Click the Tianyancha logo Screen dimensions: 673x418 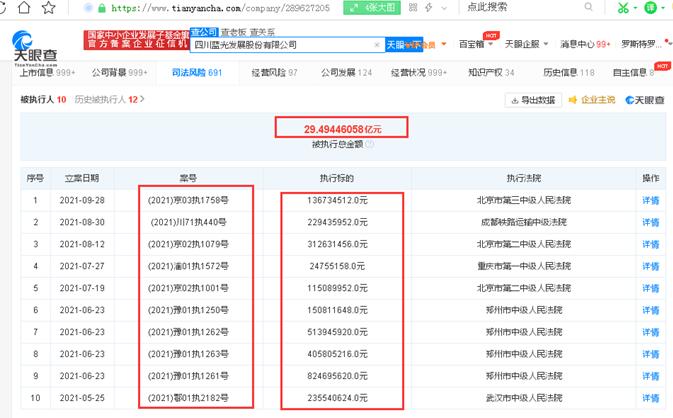click(x=34, y=48)
